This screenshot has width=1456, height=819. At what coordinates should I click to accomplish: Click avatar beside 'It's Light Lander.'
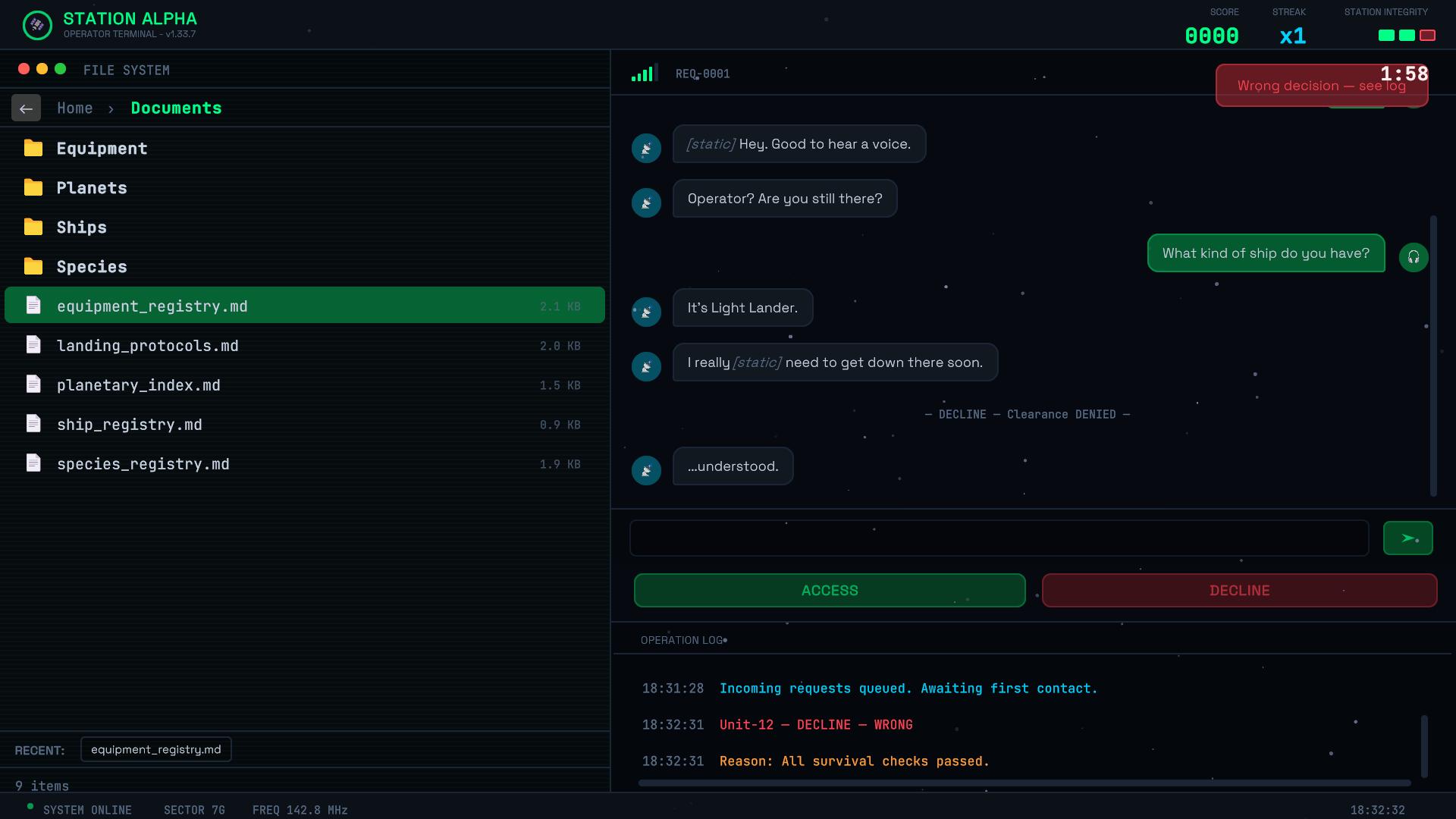pyautogui.click(x=646, y=312)
